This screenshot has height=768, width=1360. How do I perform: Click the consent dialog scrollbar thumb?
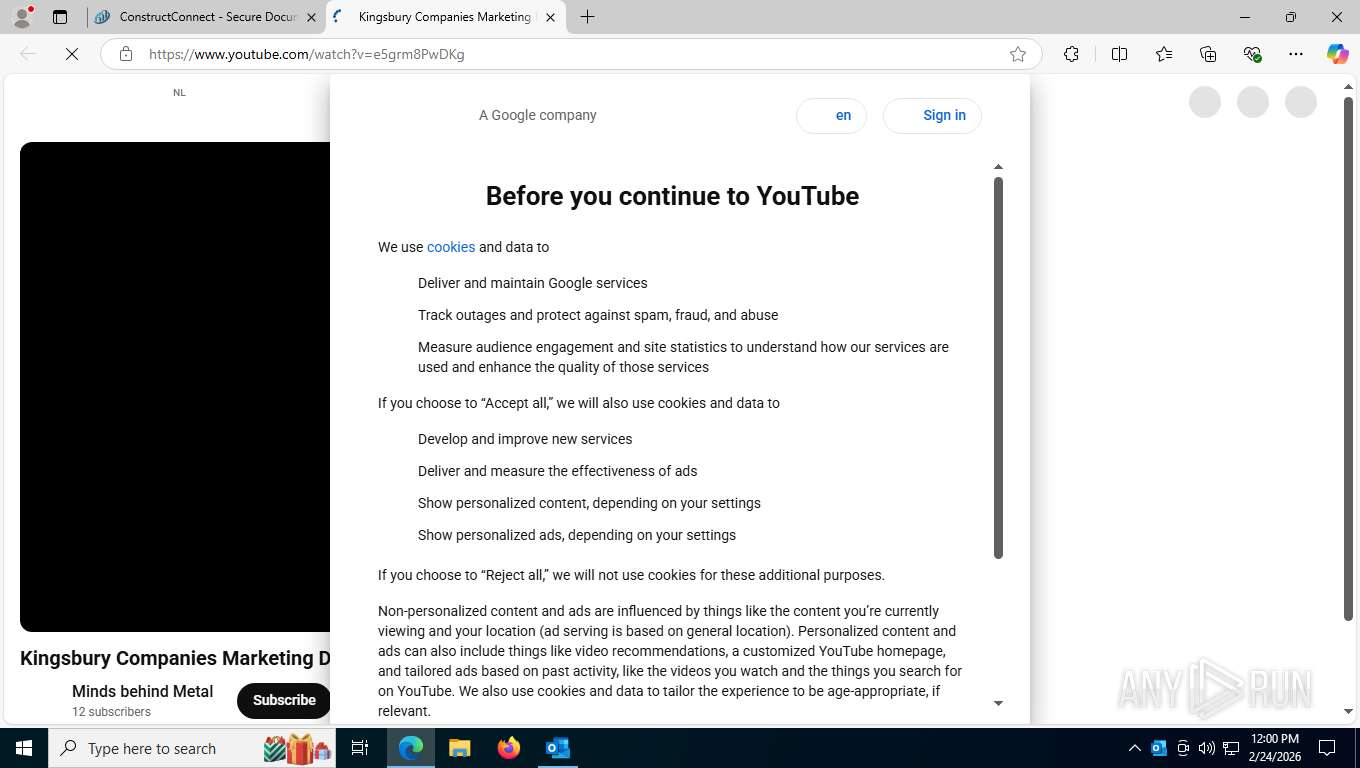pyautogui.click(x=998, y=368)
